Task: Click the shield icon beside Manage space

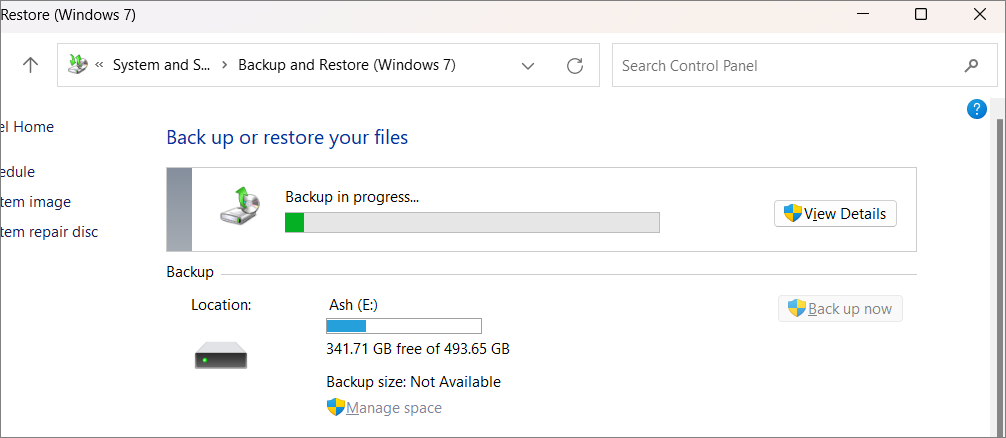Action: 336,408
